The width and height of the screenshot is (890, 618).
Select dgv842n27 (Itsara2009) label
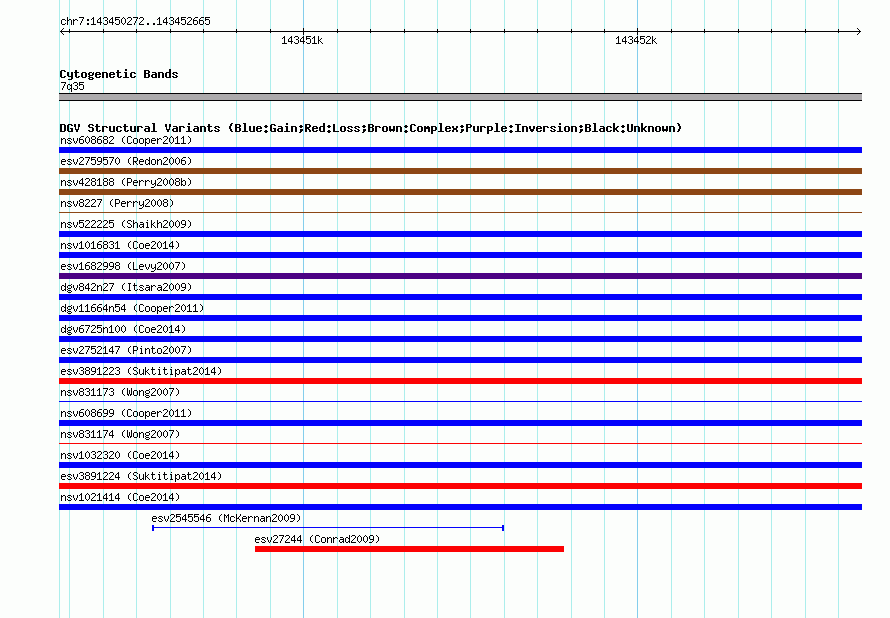[x=126, y=287]
